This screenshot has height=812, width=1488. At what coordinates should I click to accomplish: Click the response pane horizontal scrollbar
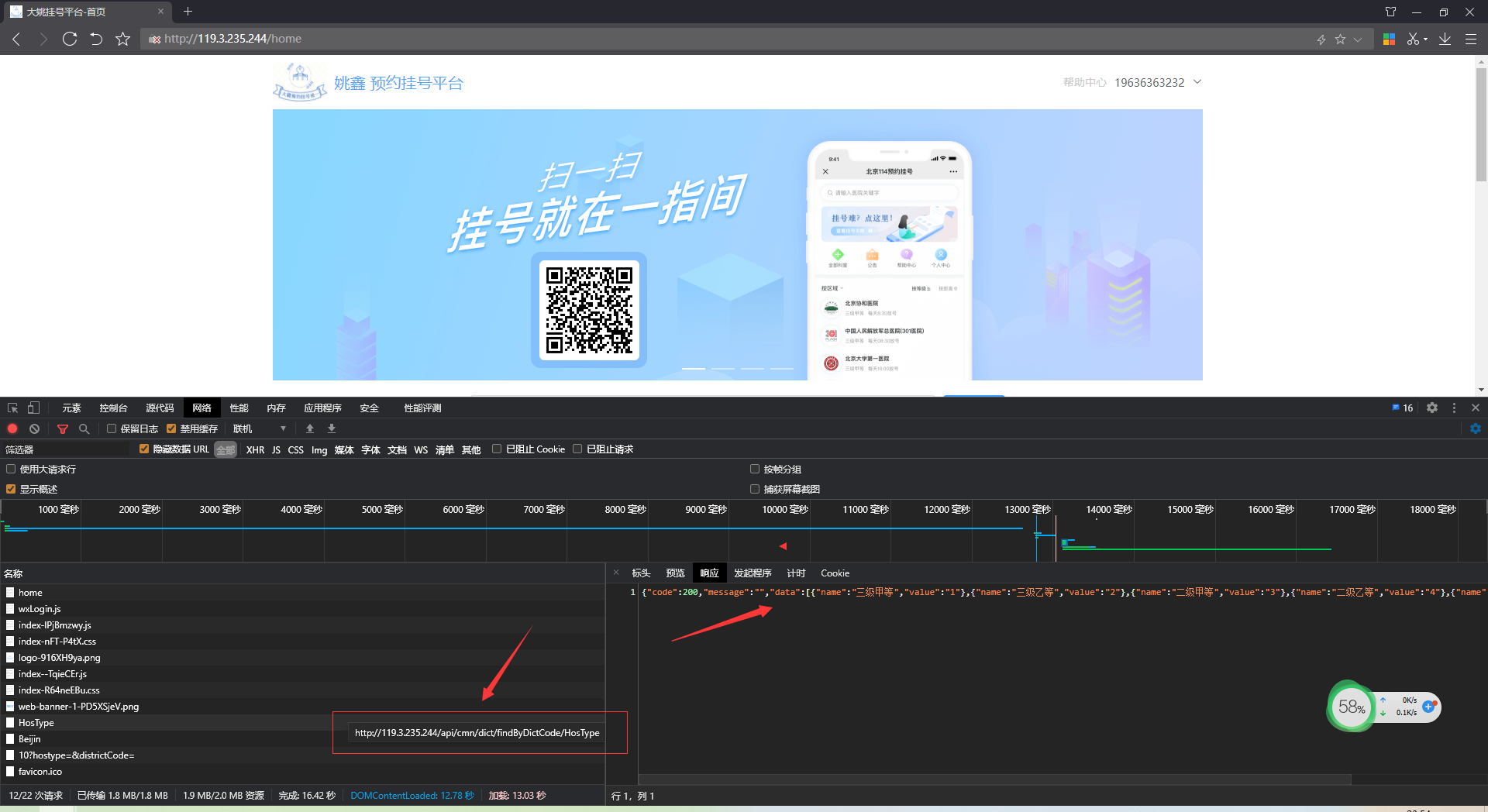994,779
